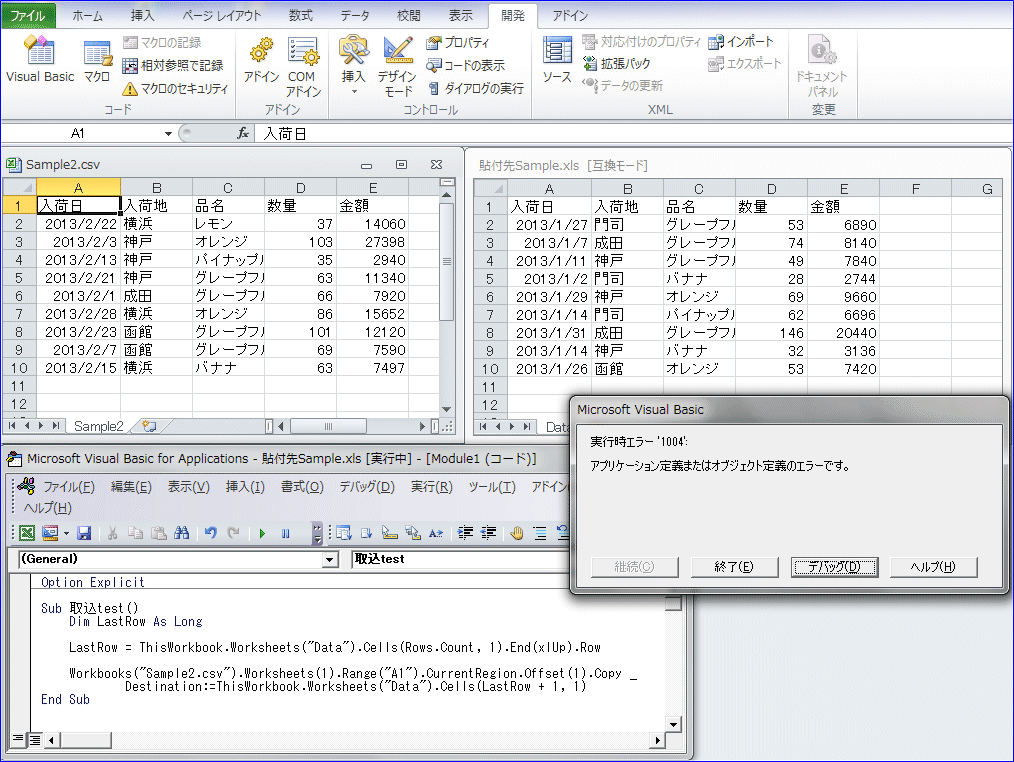Click the Undo arrow in VBA toolbar
The height and width of the screenshot is (762, 1014).
click(211, 533)
